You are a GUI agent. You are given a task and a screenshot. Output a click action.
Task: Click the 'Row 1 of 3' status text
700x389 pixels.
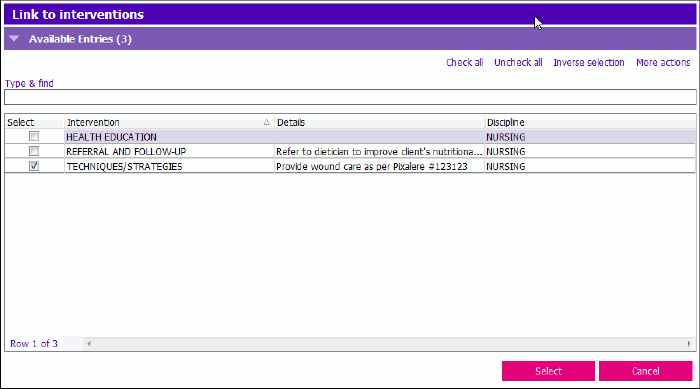(x=34, y=343)
